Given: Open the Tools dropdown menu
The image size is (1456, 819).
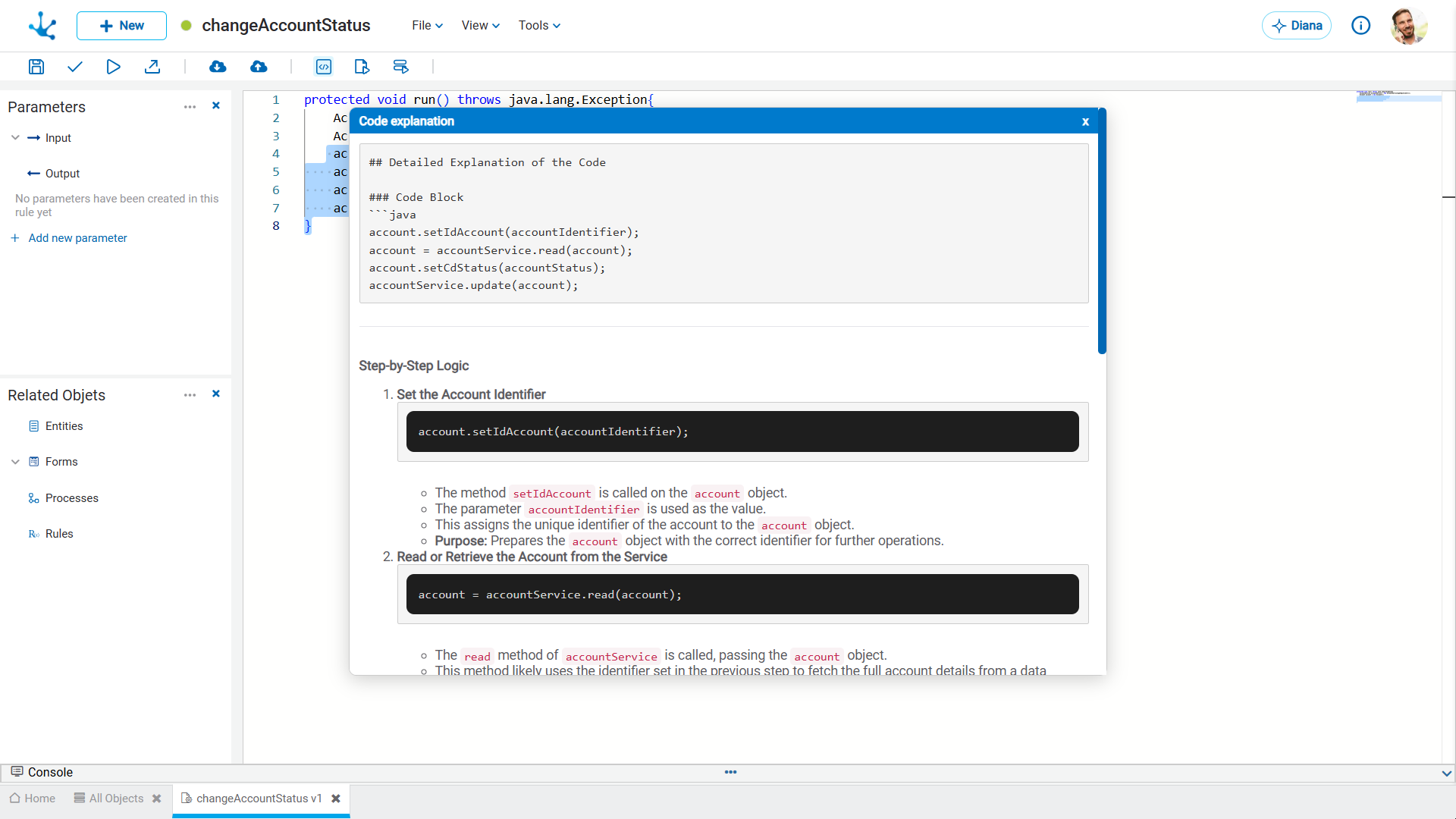Looking at the screenshot, I should [x=539, y=26].
